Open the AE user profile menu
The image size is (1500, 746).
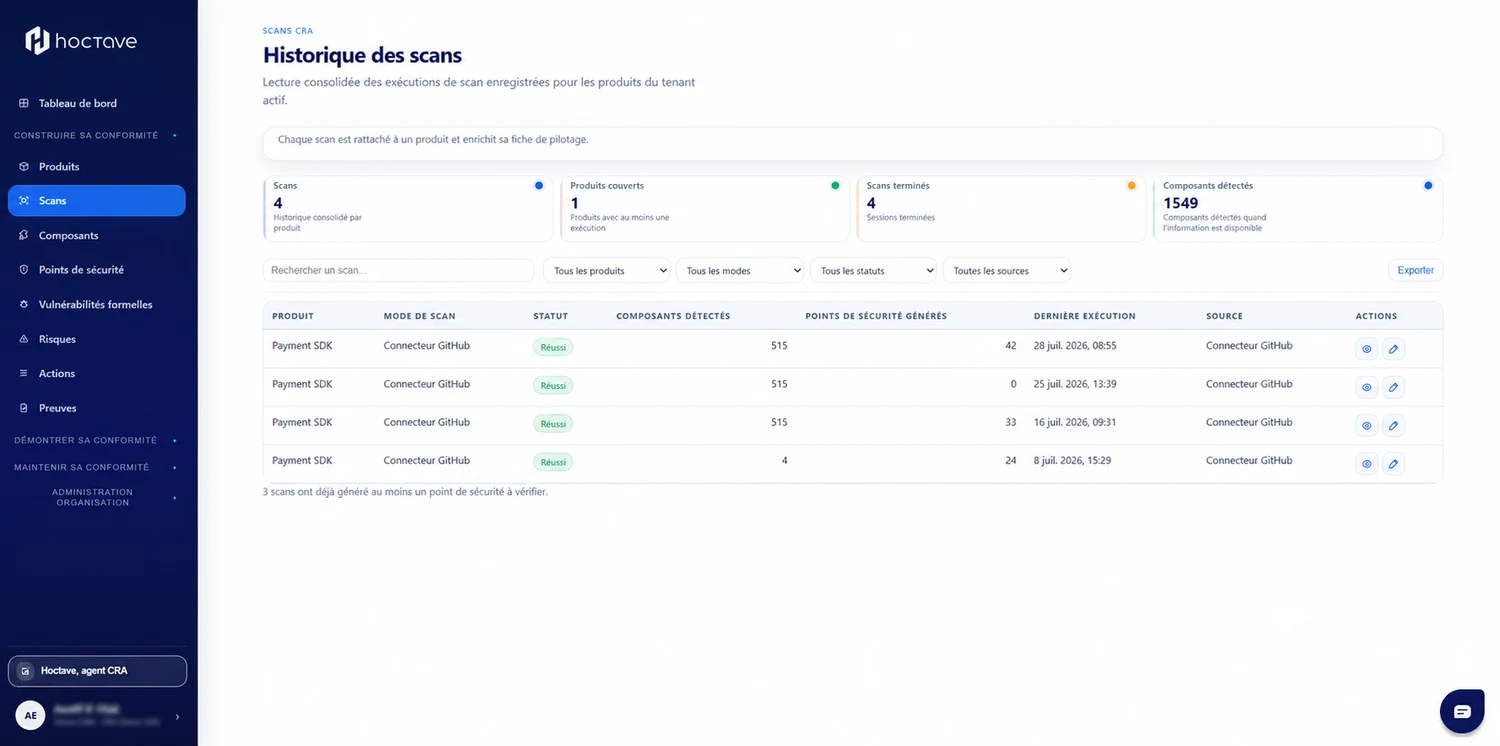point(97,716)
